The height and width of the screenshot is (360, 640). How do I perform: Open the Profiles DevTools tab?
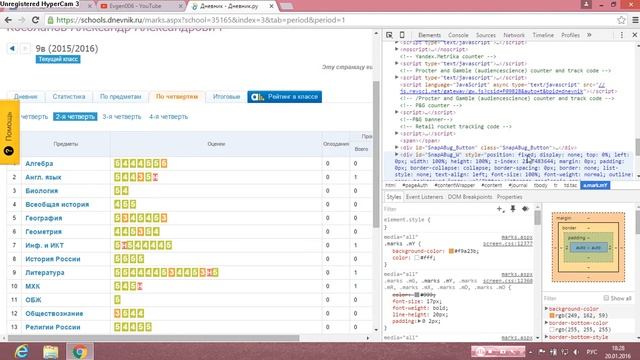570,35
